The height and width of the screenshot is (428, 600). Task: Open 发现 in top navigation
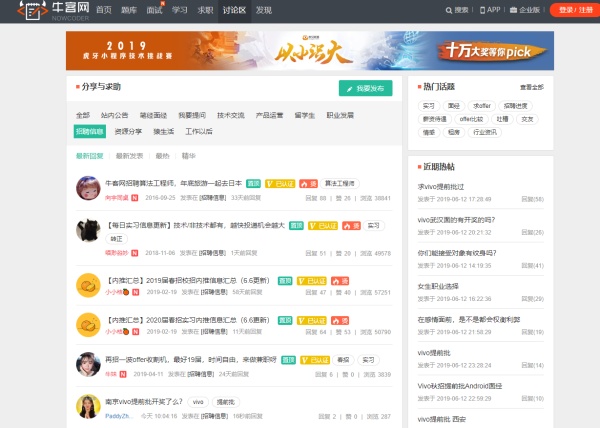pos(264,10)
